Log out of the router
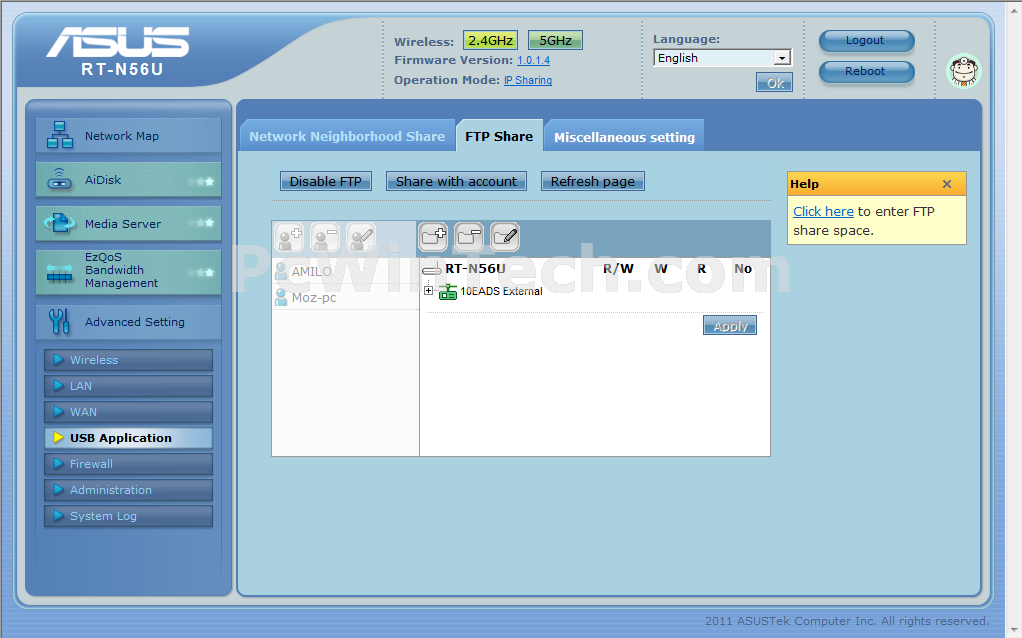Screen dimensions: 1022x638 [x=866, y=40]
